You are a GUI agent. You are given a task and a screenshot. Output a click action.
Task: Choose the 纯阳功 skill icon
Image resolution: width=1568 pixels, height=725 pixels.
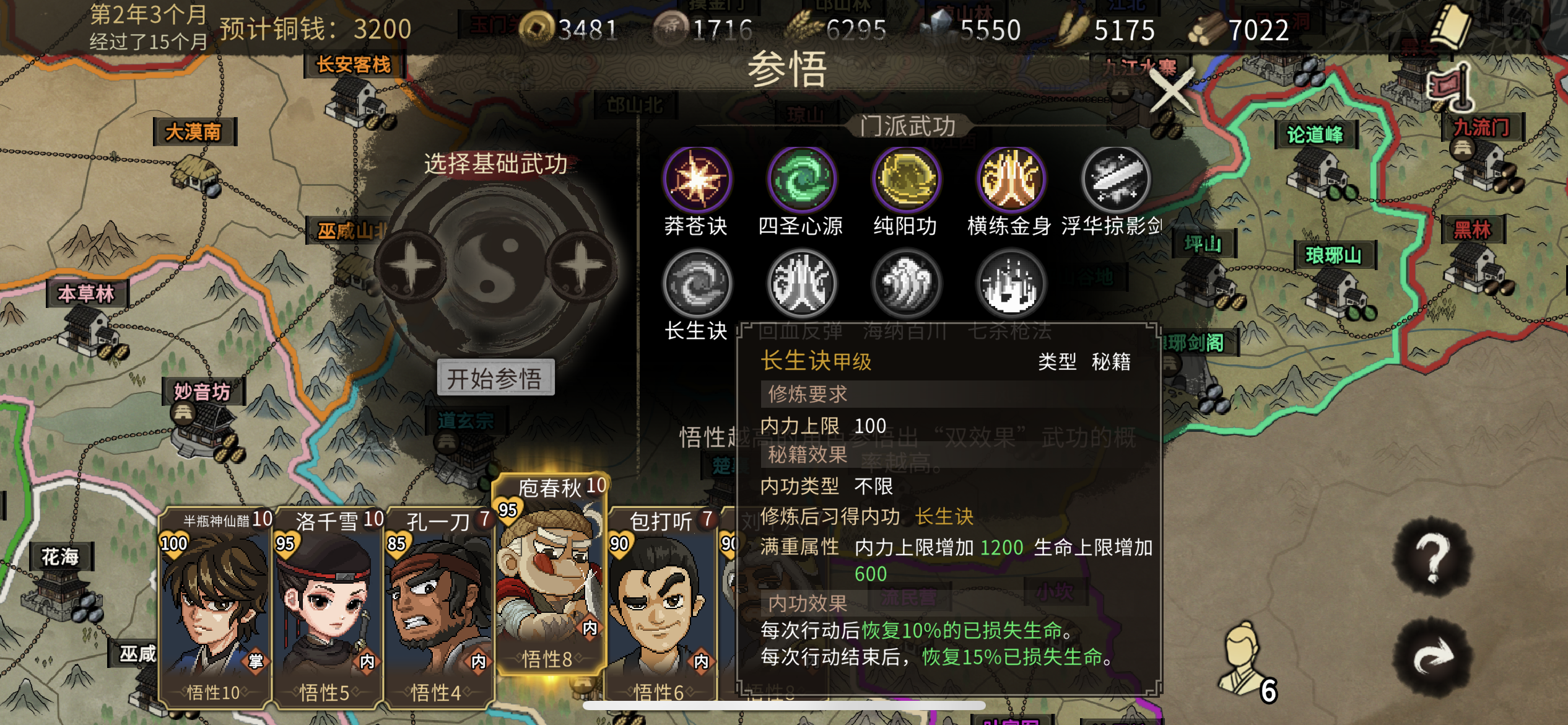coord(906,180)
